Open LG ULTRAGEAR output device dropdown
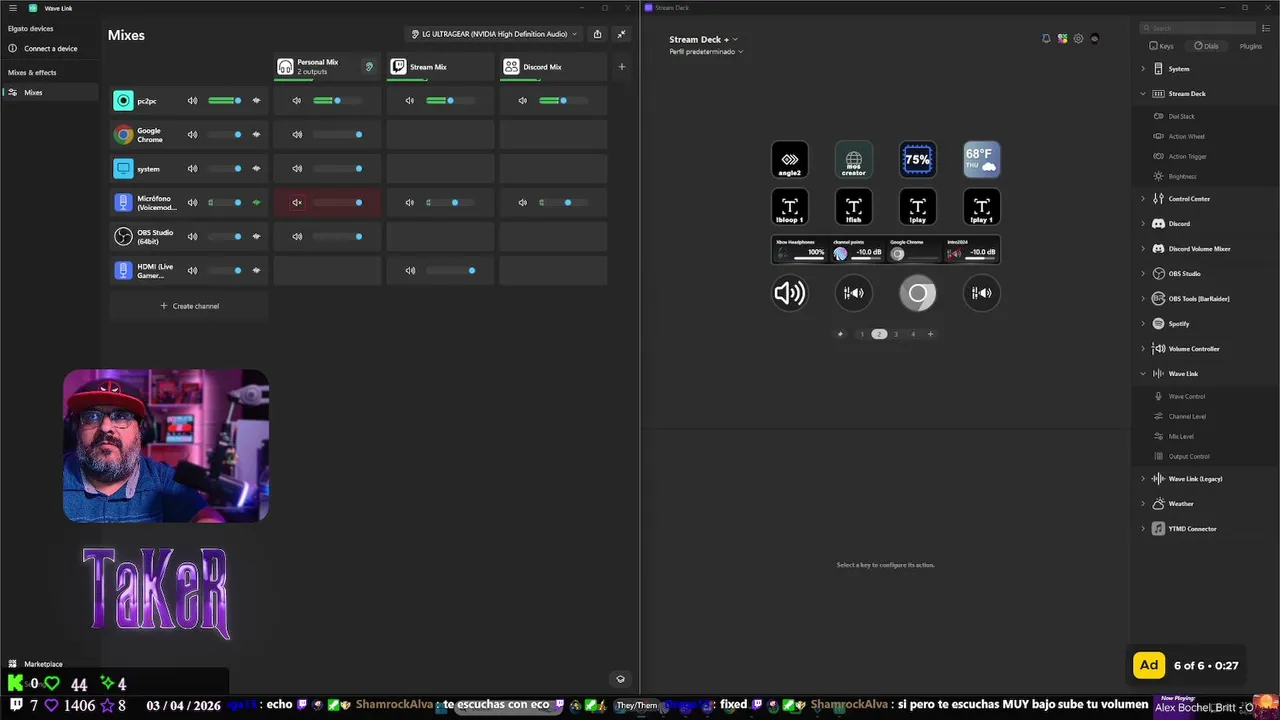Image resolution: width=1280 pixels, height=720 pixels. pyautogui.click(x=495, y=34)
